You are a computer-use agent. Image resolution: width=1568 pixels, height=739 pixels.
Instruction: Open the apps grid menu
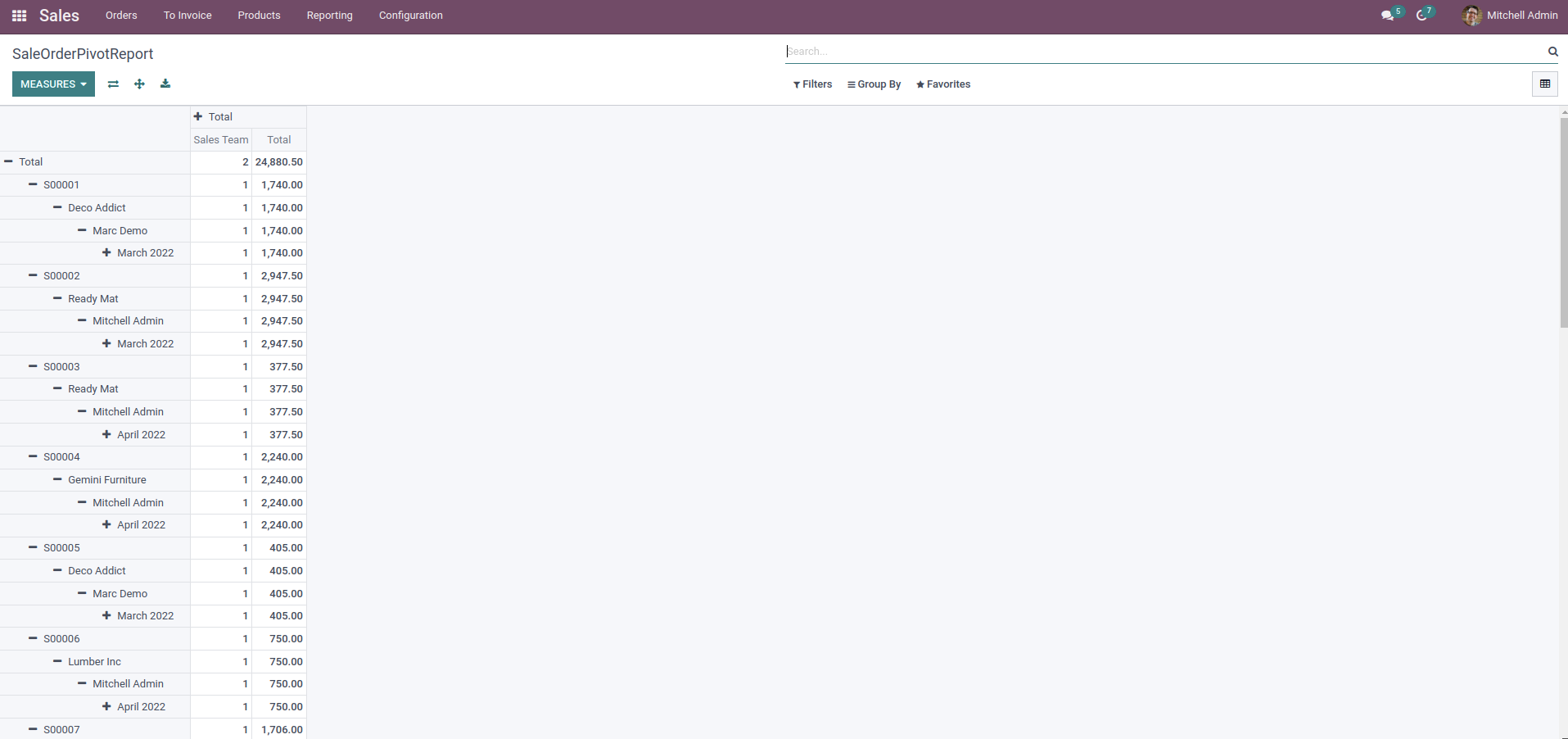(19, 16)
